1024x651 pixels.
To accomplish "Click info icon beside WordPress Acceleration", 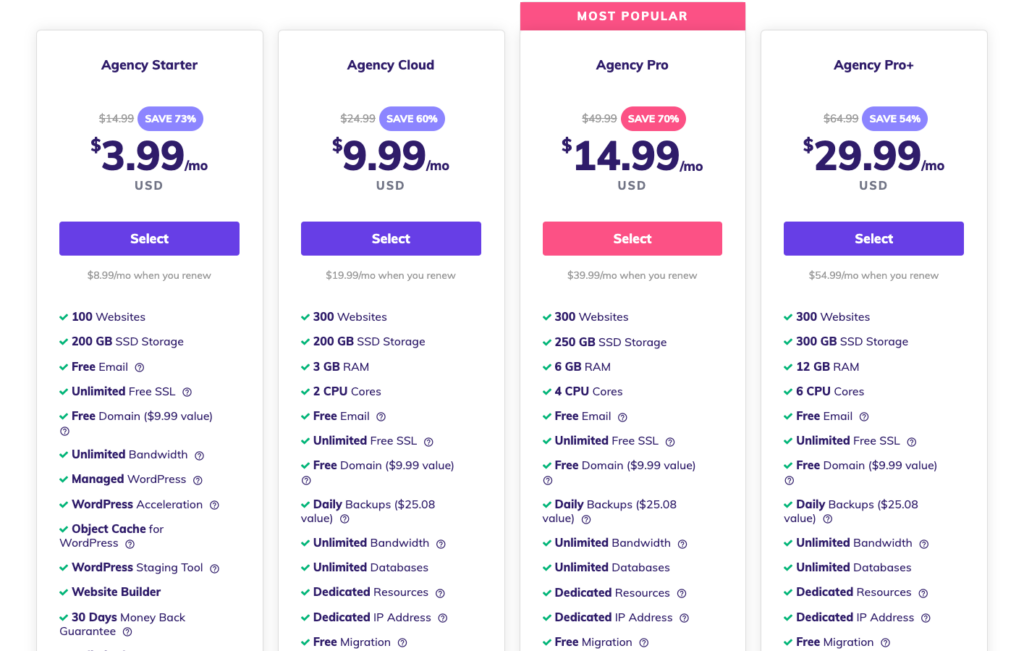I will (x=214, y=505).
